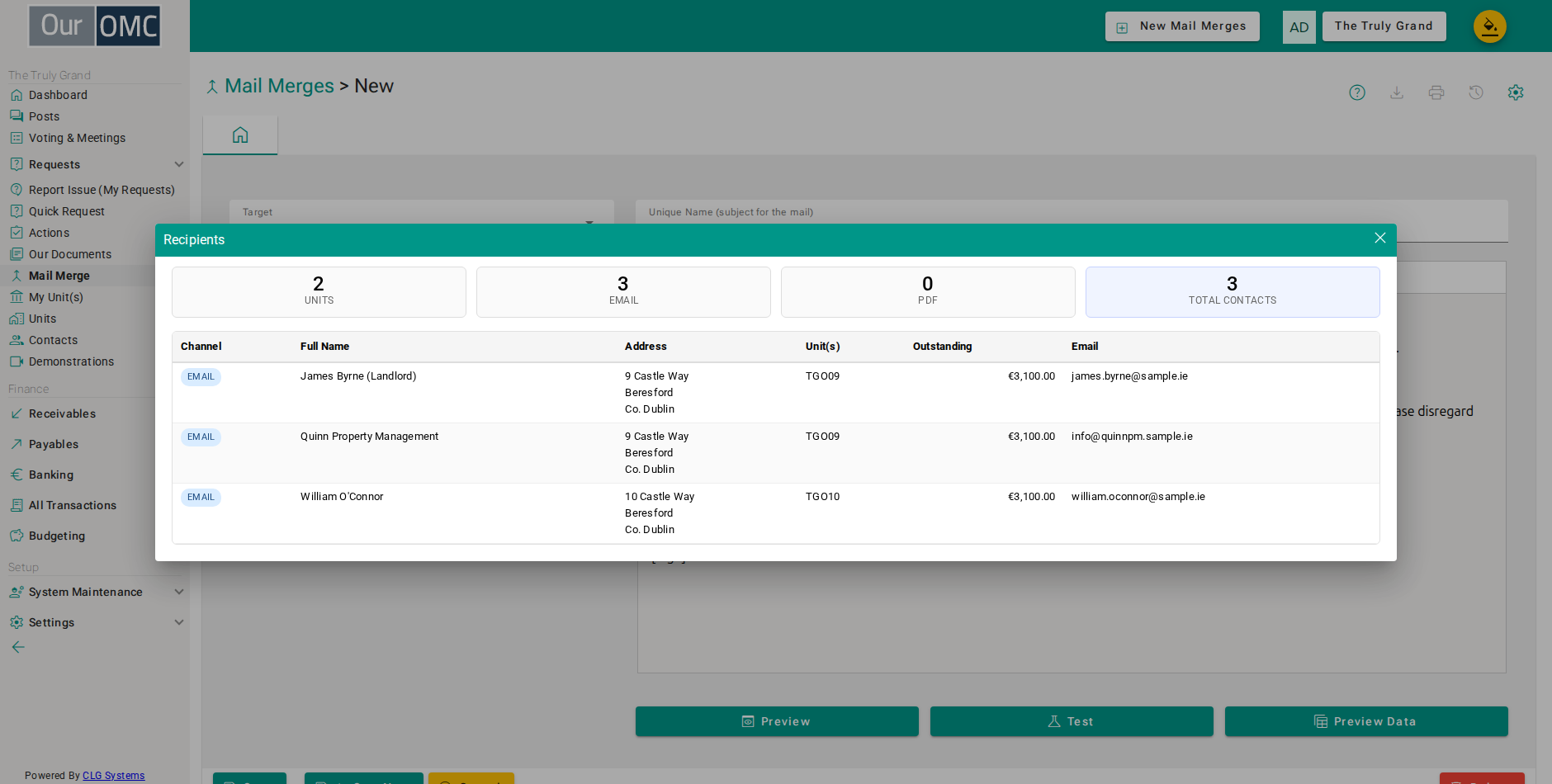Sort by Outstanding column header
1552x784 pixels.
pos(942,347)
